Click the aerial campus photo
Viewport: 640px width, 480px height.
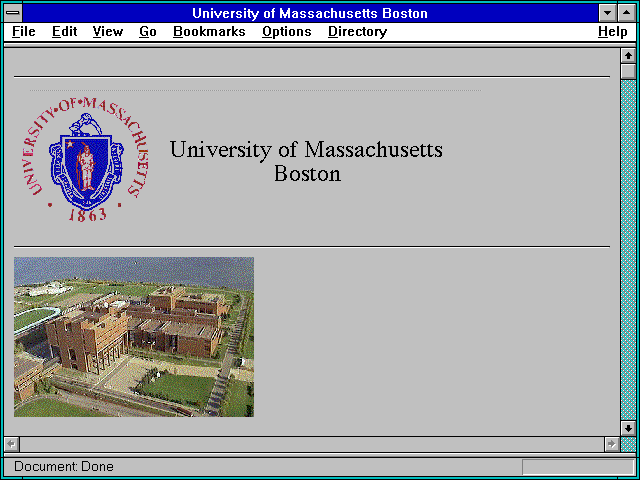pos(134,337)
